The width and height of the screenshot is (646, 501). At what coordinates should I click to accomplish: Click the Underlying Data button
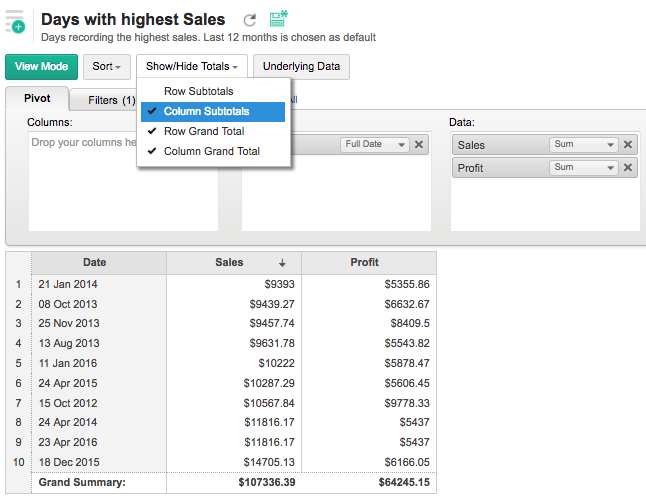click(x=301, y=67)
